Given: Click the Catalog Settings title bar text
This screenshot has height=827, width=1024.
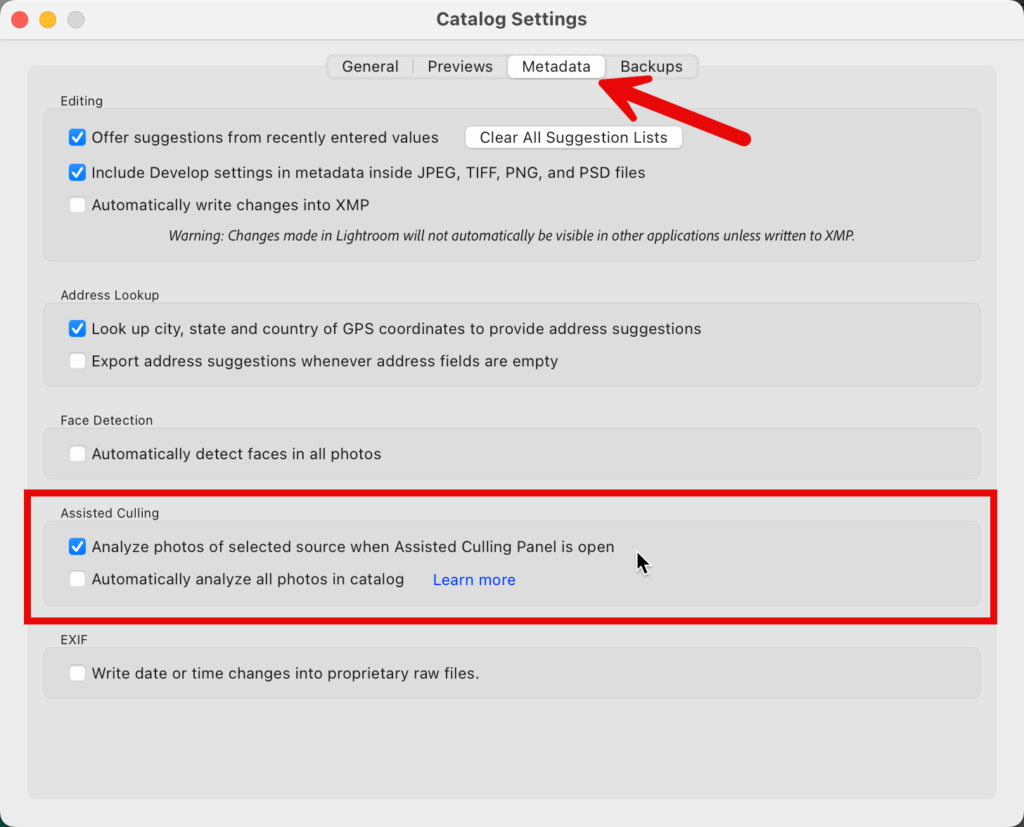Looking at the screenshot, I should tap(511, 18).
